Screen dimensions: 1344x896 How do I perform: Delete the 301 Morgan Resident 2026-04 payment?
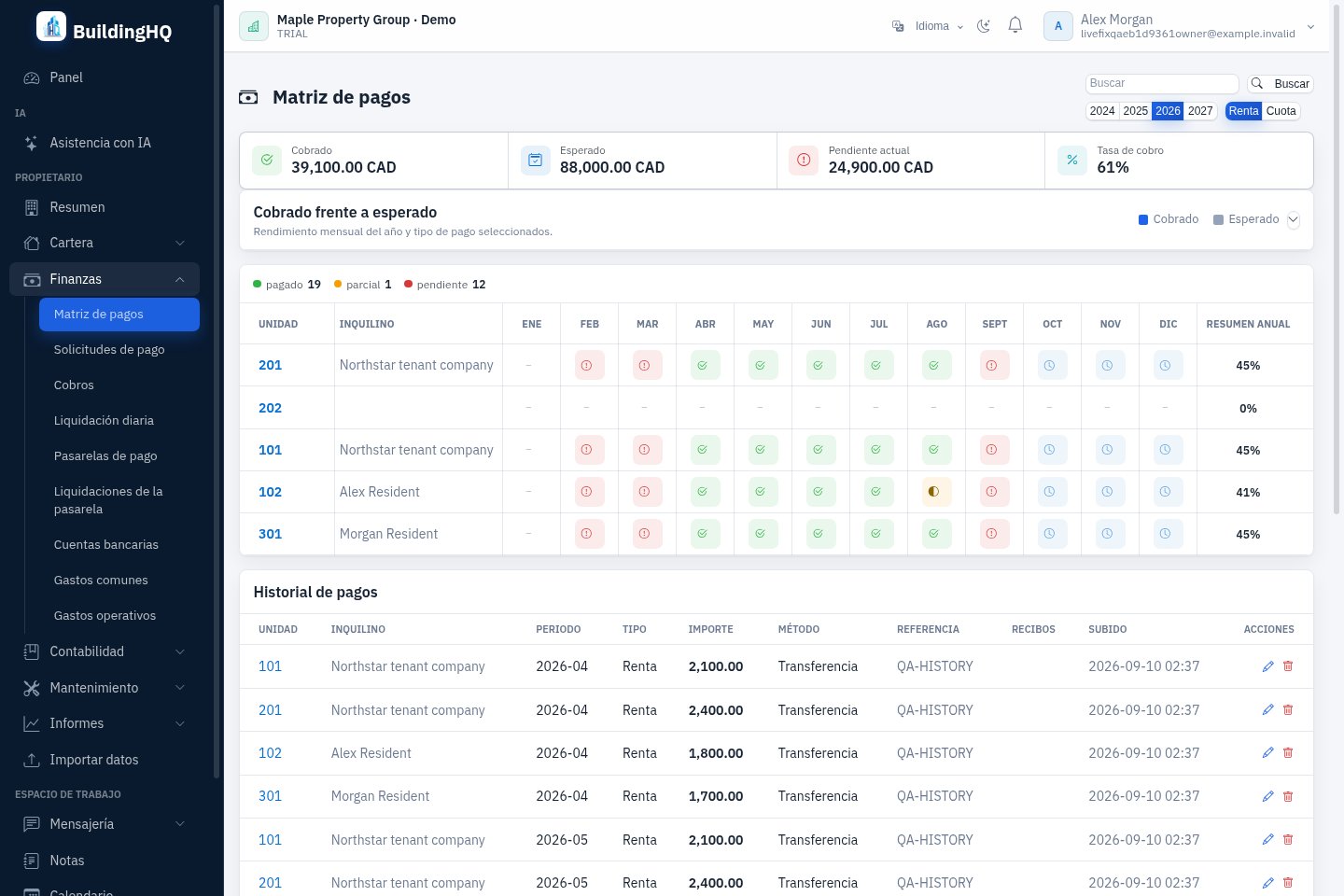[x=1288, y=796]
